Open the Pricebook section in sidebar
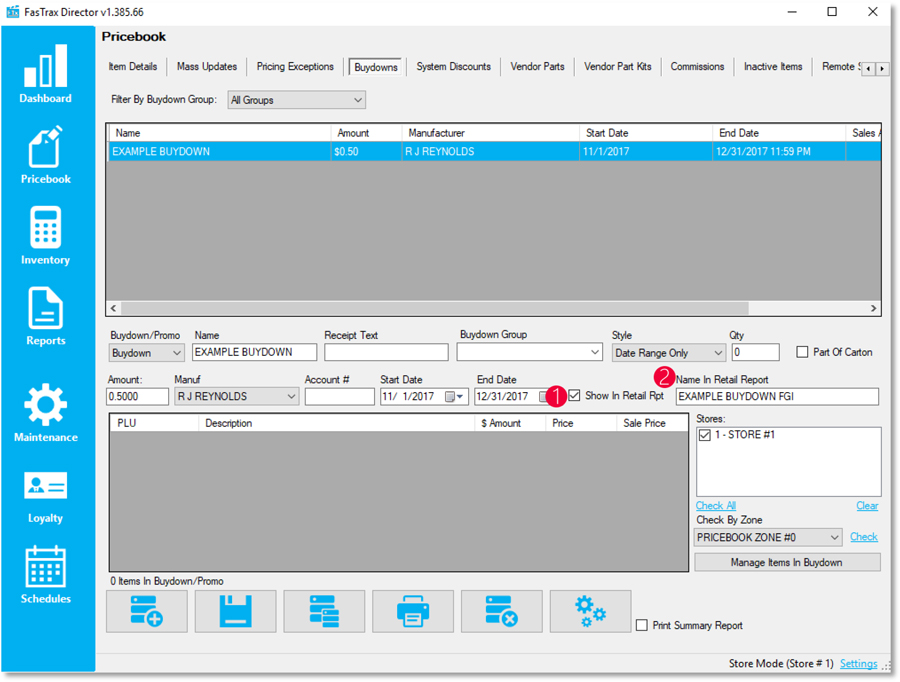This screenshot has height=682, width=900. 45,155
